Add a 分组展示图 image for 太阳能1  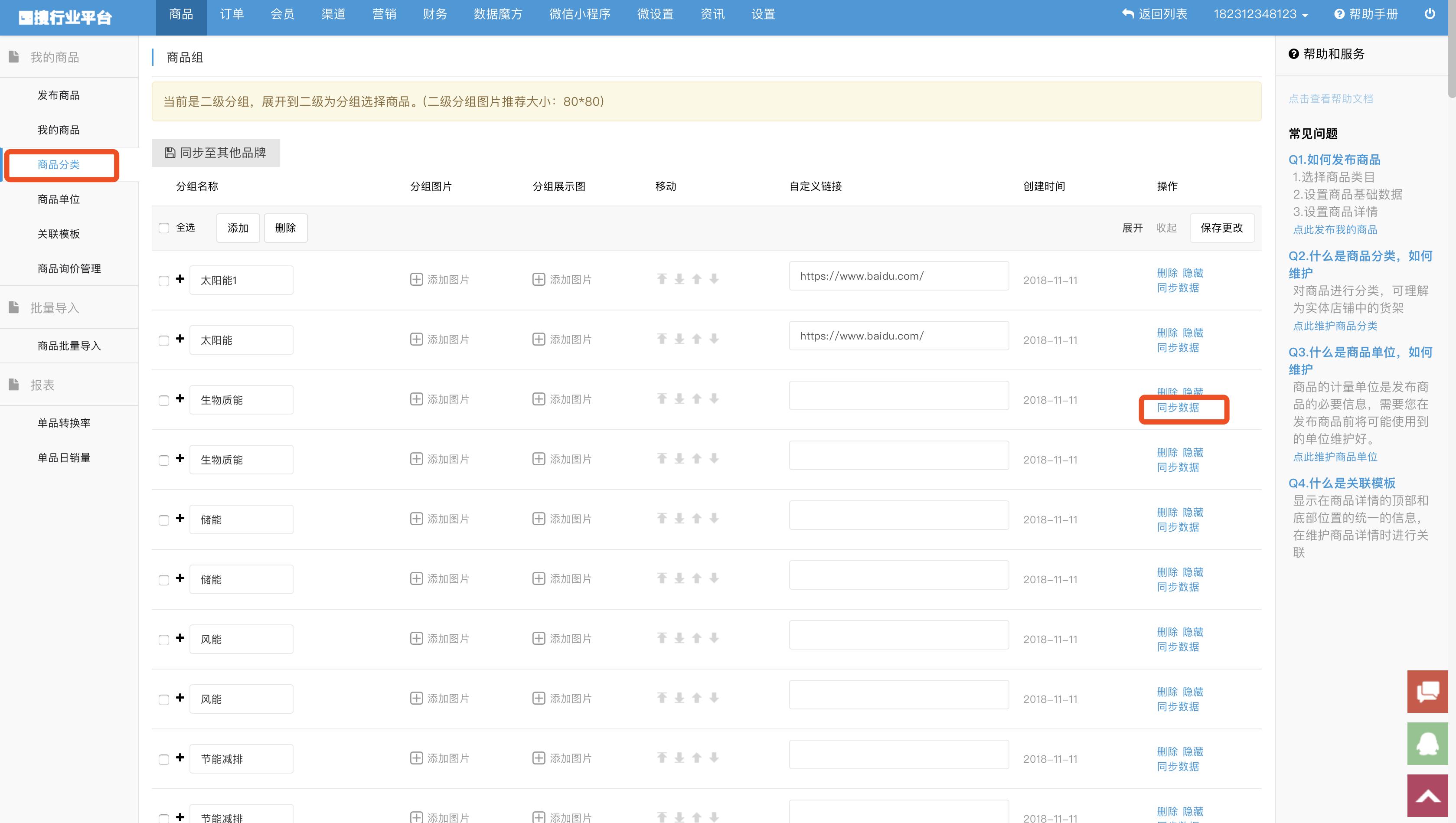[x=562, y=279]
